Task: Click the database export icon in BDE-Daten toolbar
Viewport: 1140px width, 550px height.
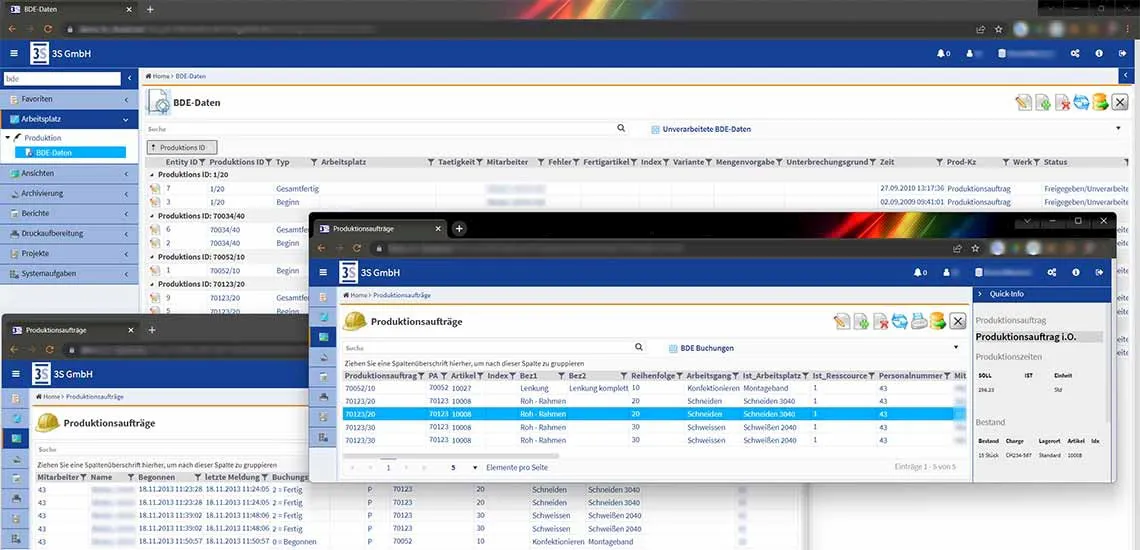Action: (1100, 102)
